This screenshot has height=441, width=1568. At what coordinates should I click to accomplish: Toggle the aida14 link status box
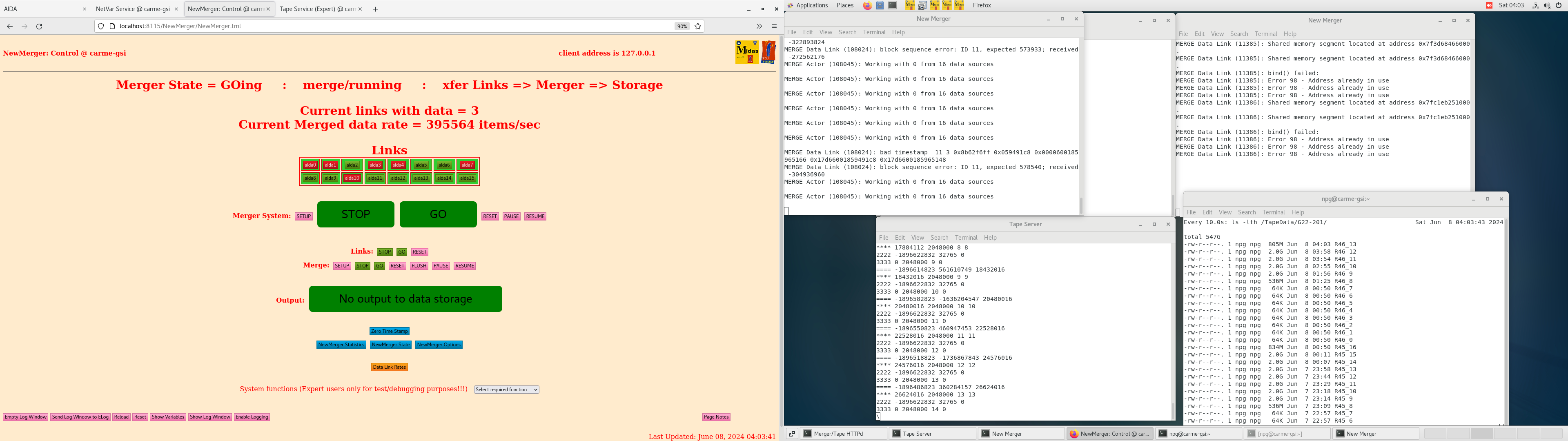pyautogui.click(x=444, y=178)
